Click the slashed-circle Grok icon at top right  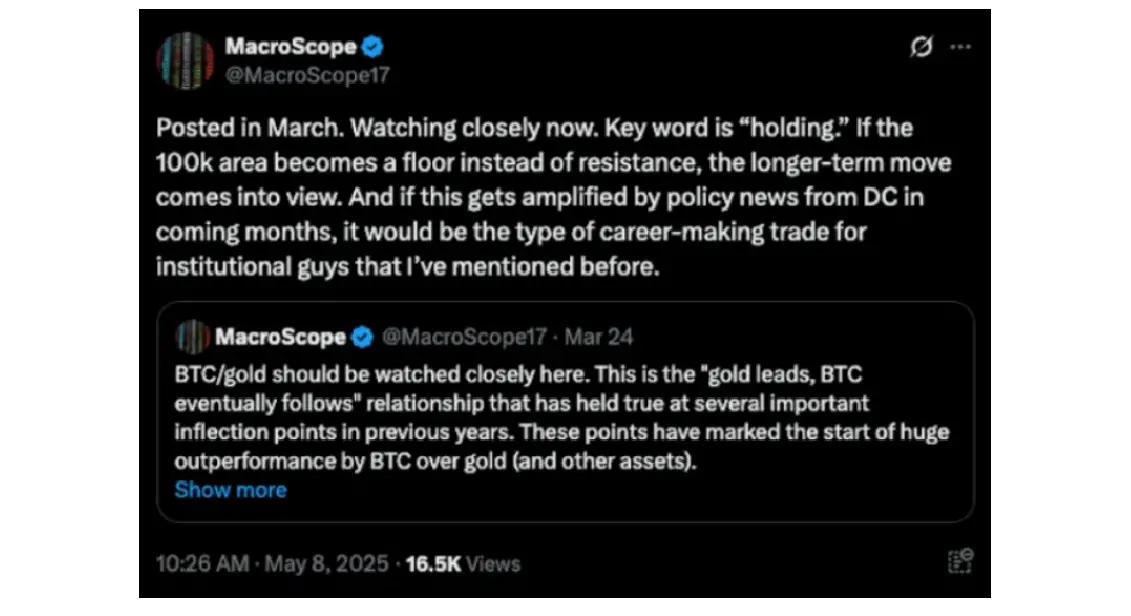pyautogui.click(x=921, y=47)
